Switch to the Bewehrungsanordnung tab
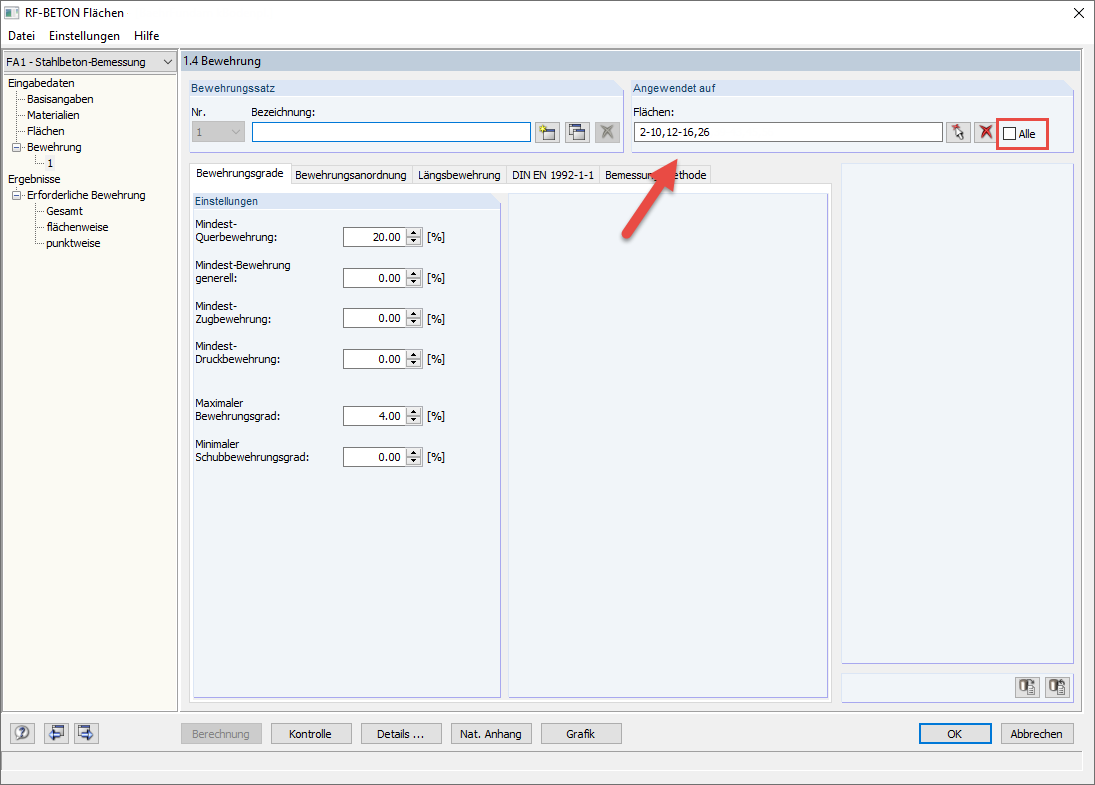The height and width of the screenshot is (785, 1095). coord(351,175)
